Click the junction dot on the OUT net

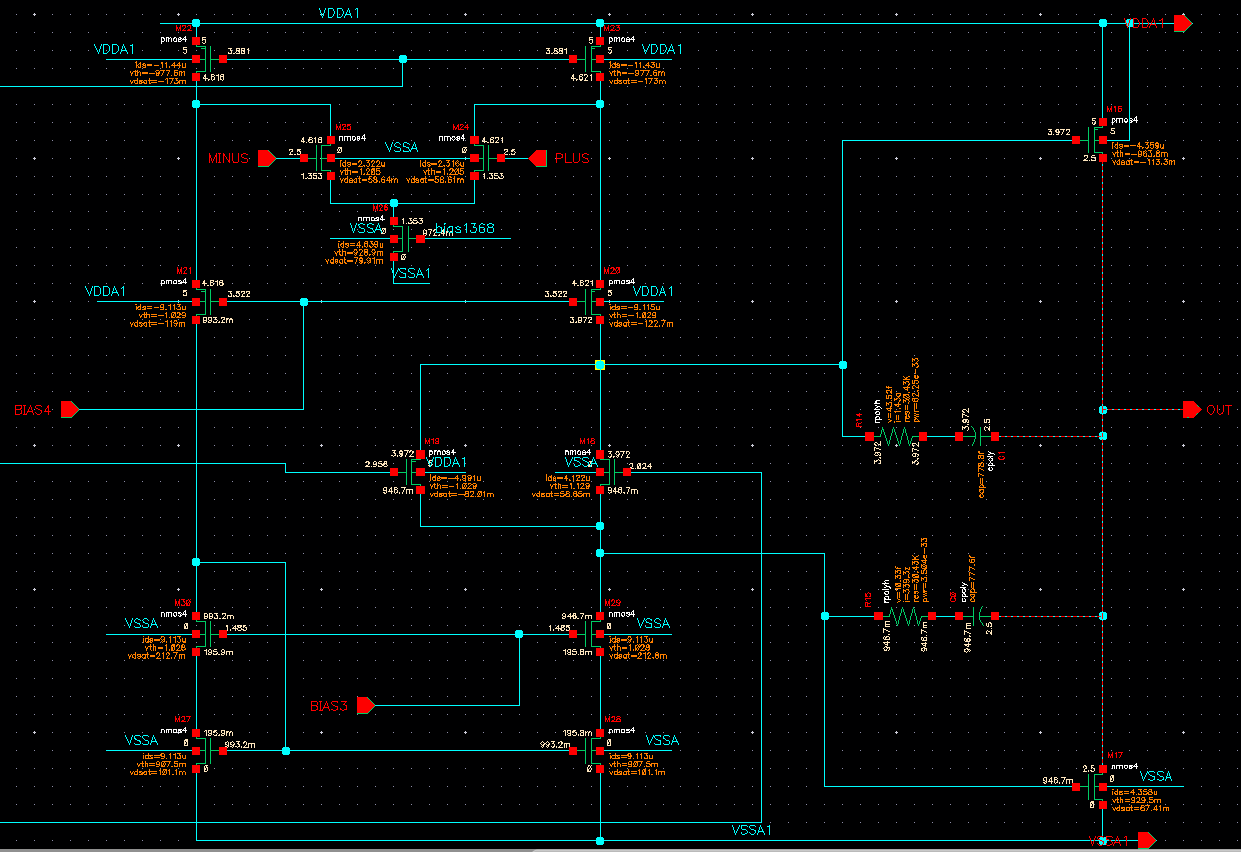click(x=1103, y=409)
